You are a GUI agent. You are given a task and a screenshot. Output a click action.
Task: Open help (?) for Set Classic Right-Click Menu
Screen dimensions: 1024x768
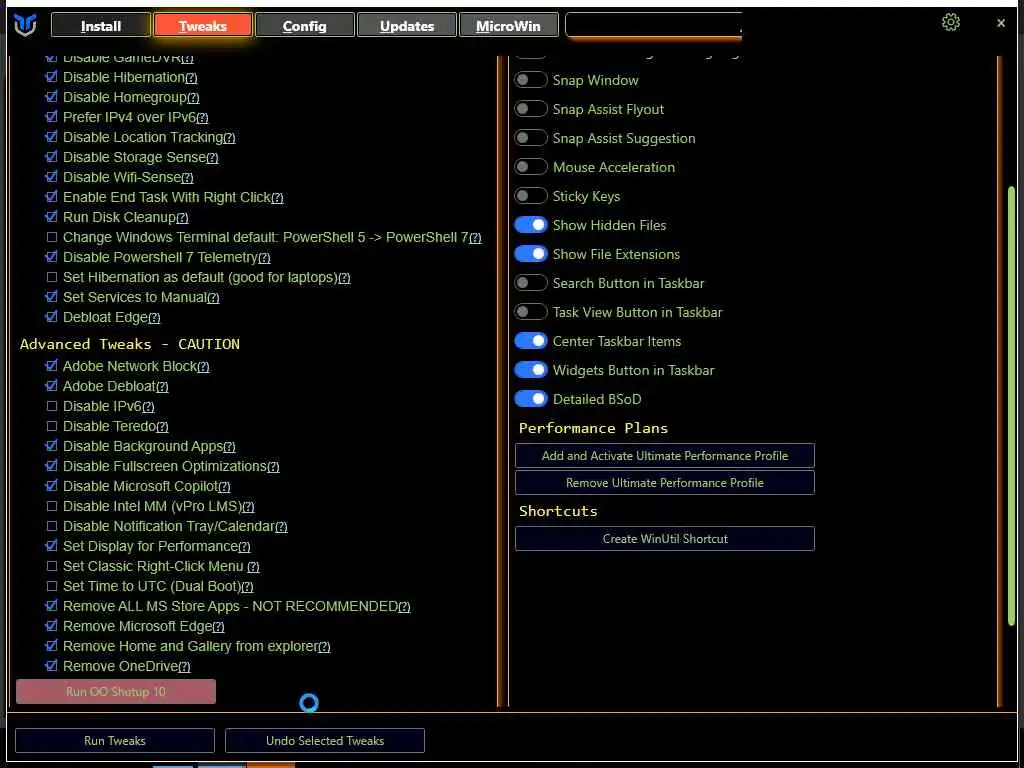pyautogui.click(x=253, y=567)
